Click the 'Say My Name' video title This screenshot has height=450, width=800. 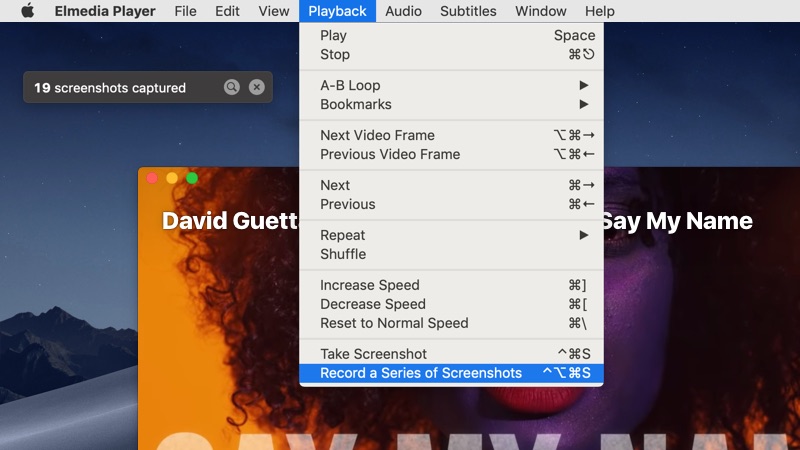tap(678, 221)
